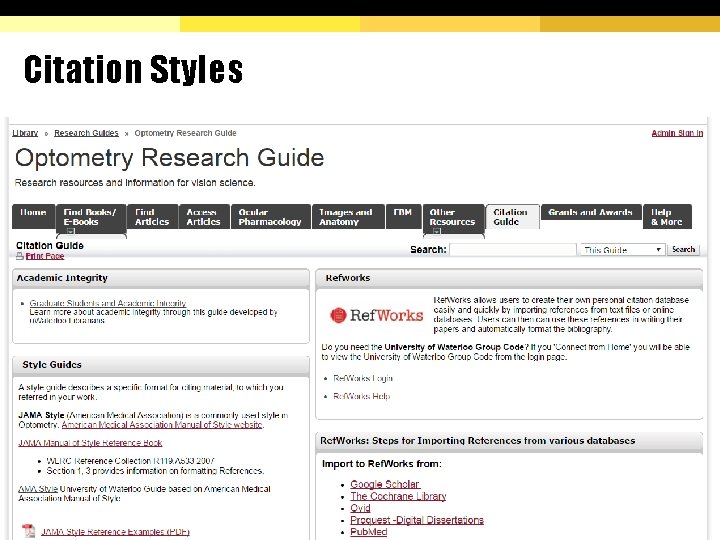Click into the Search text field
720x540 pixels.
click(x=513, y=250)
